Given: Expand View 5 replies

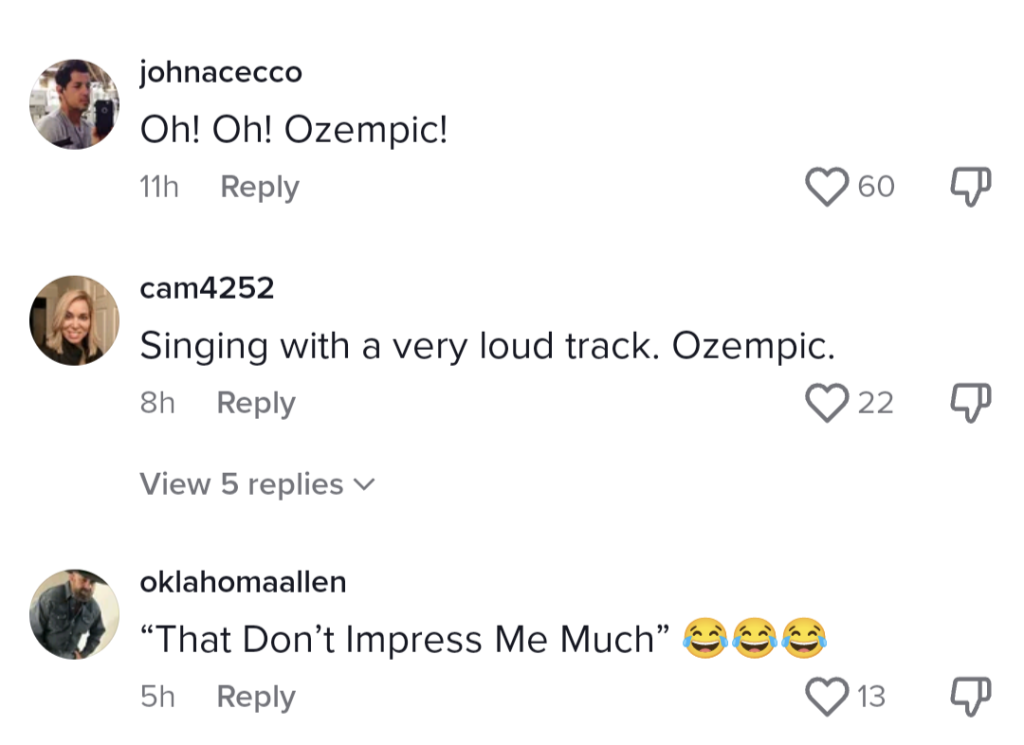Looking at the screenshot, I should [x=257, y=485].
